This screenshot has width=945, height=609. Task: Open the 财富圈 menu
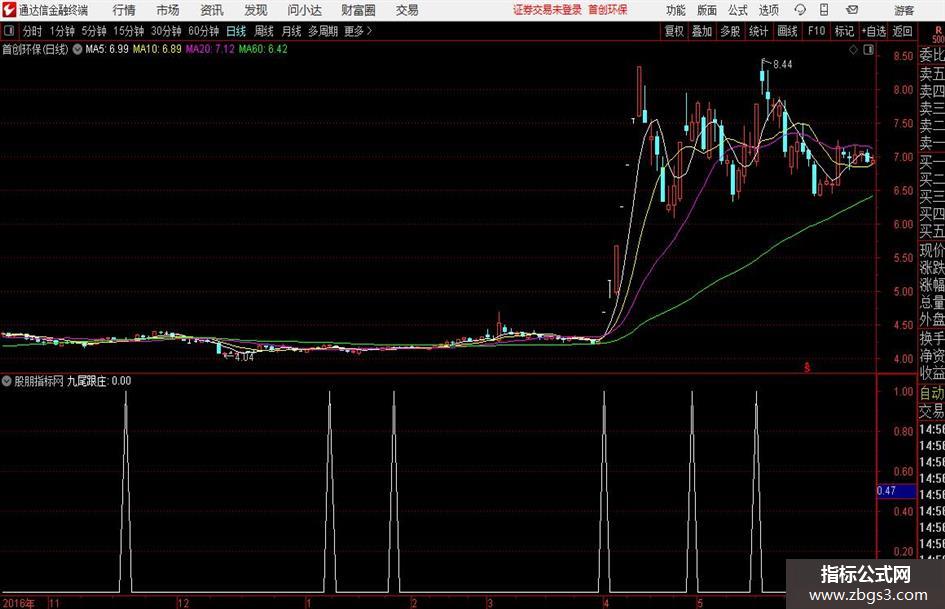pos(358,10)
